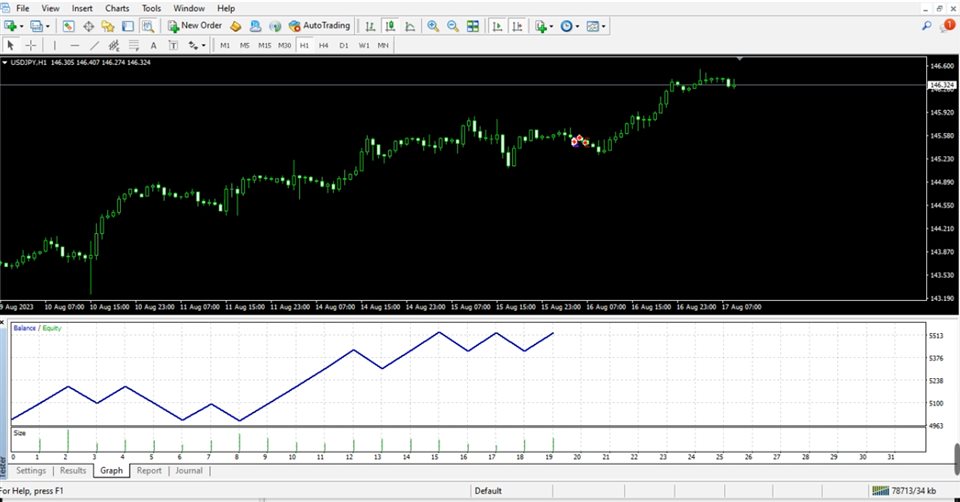This screenshot has height=502, width=960.
Task: Toggle the Strategy Tester panel
Action: [148, 26]
